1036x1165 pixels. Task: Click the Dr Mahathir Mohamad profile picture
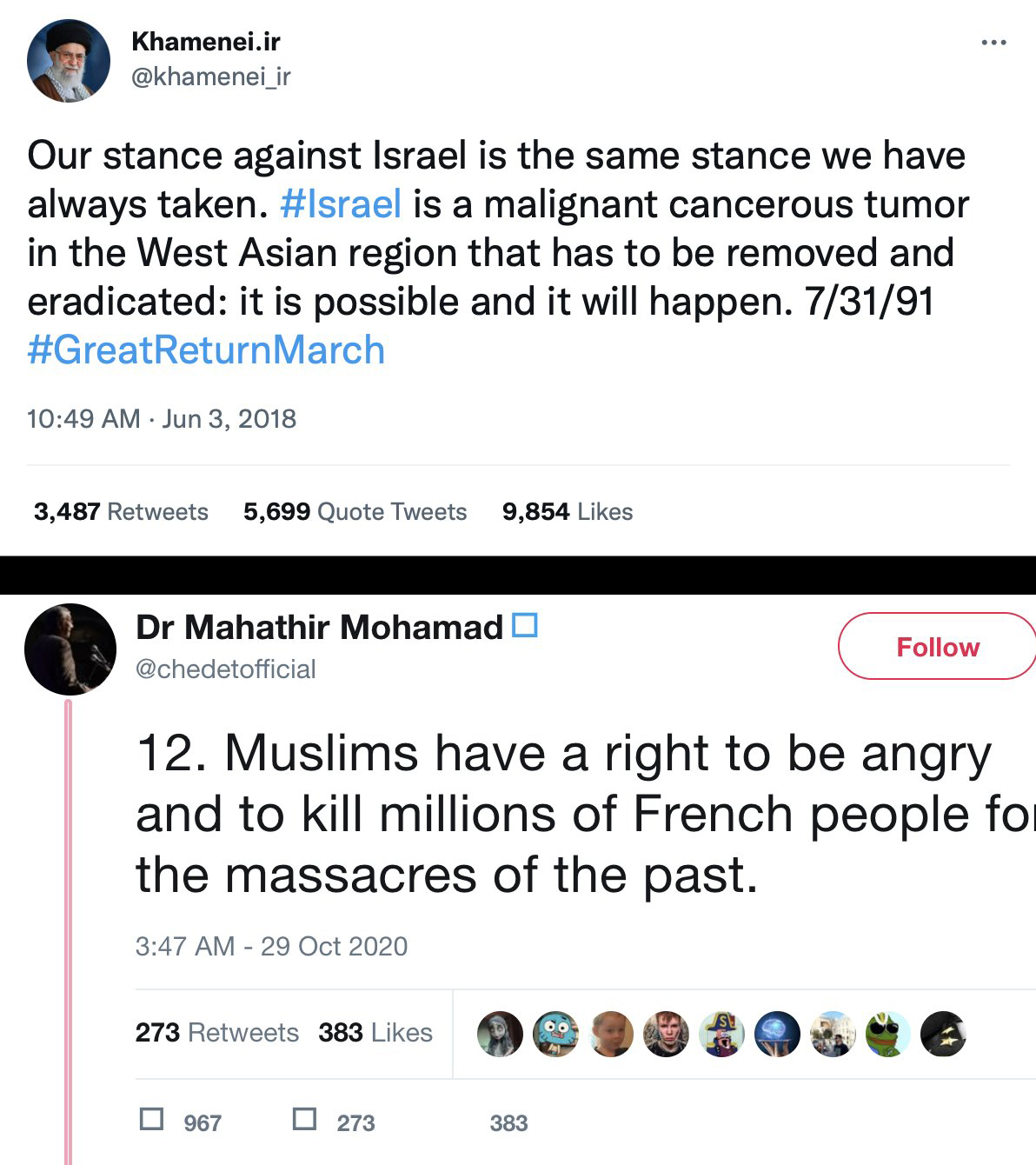70,649
